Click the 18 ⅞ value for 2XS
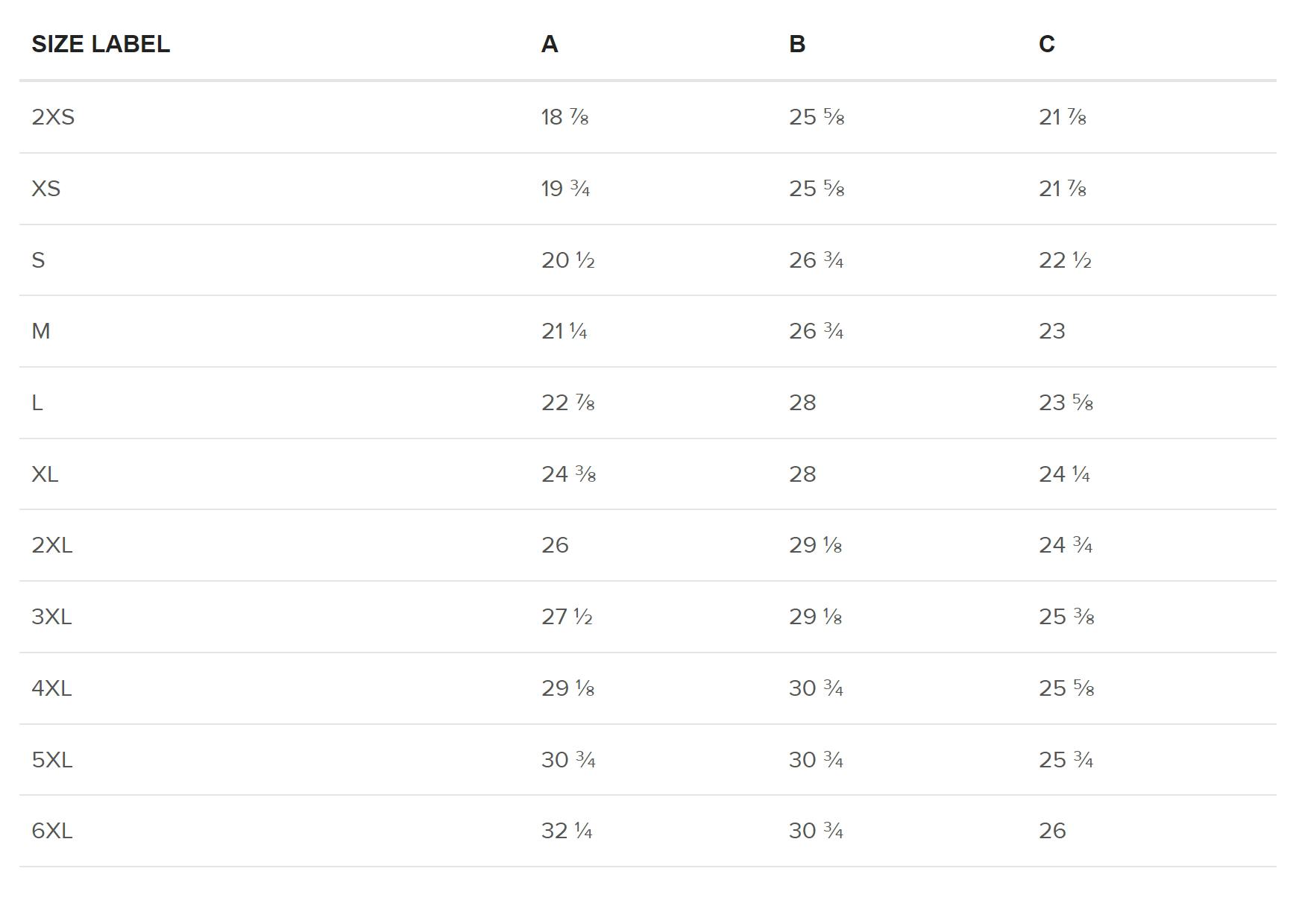This screenshot has height=924, width=1296. pyautogui.click(x=564, y=117)
